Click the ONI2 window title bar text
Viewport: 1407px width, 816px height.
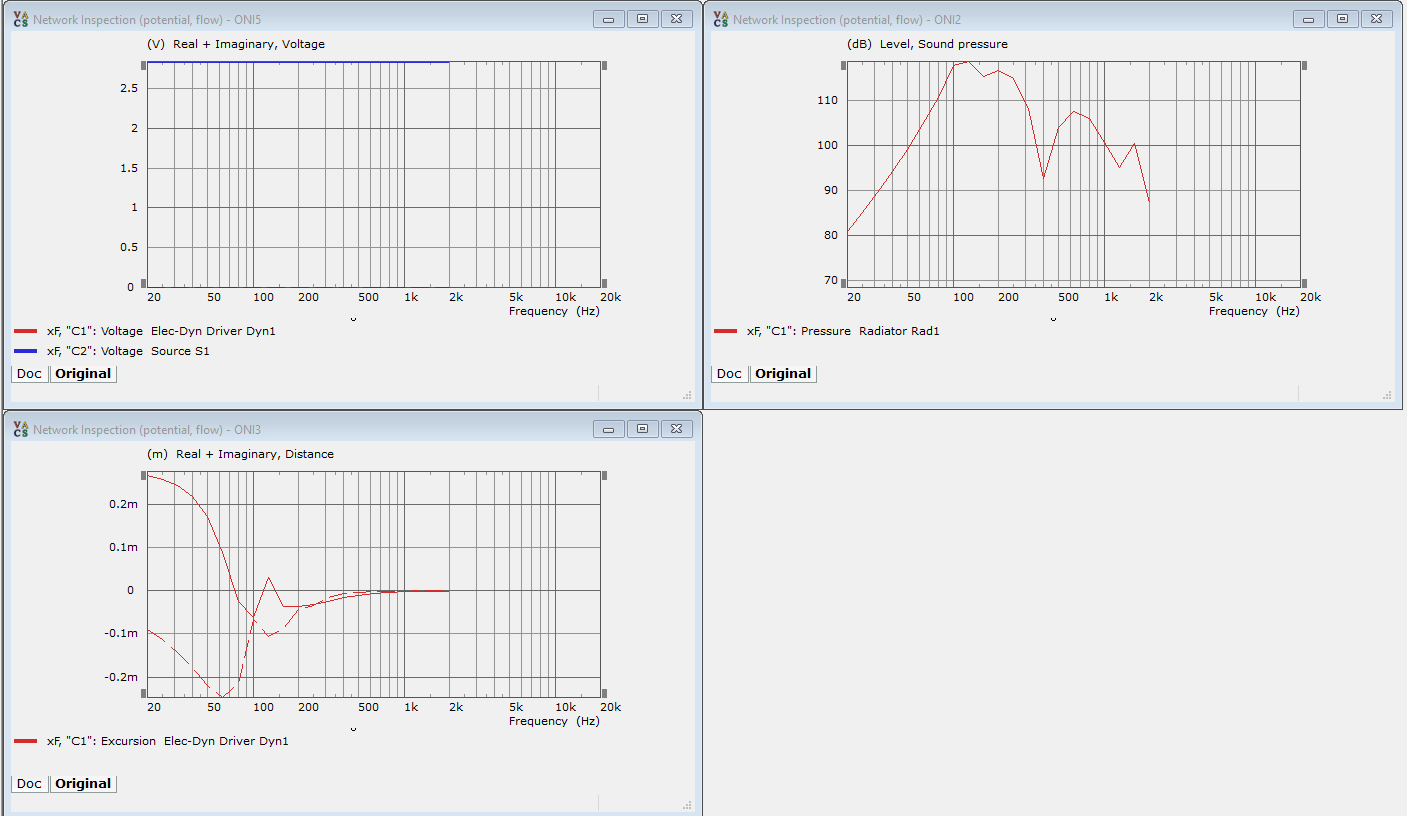pyautogui.click(x=847, y=20)
